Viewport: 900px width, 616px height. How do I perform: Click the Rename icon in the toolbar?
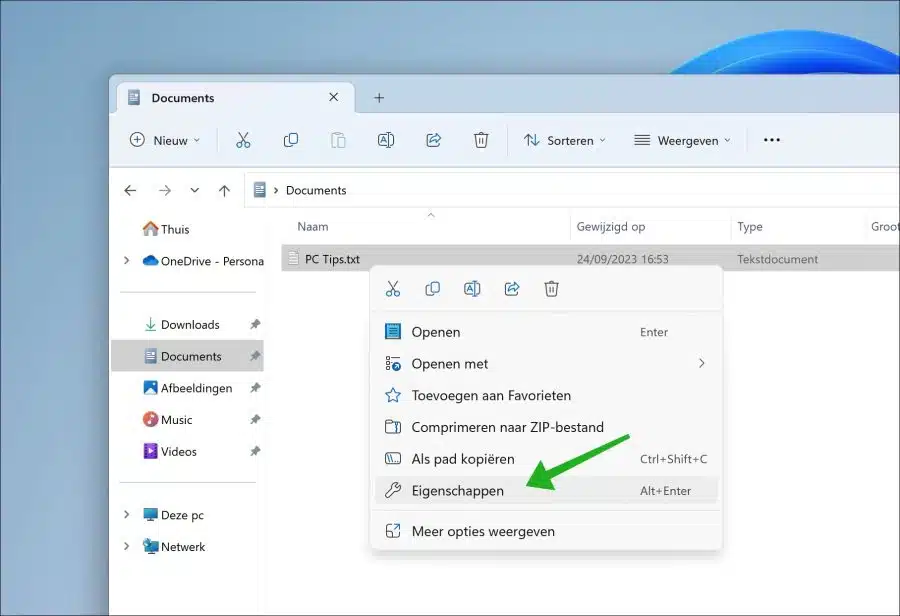[x=386, y=140]
